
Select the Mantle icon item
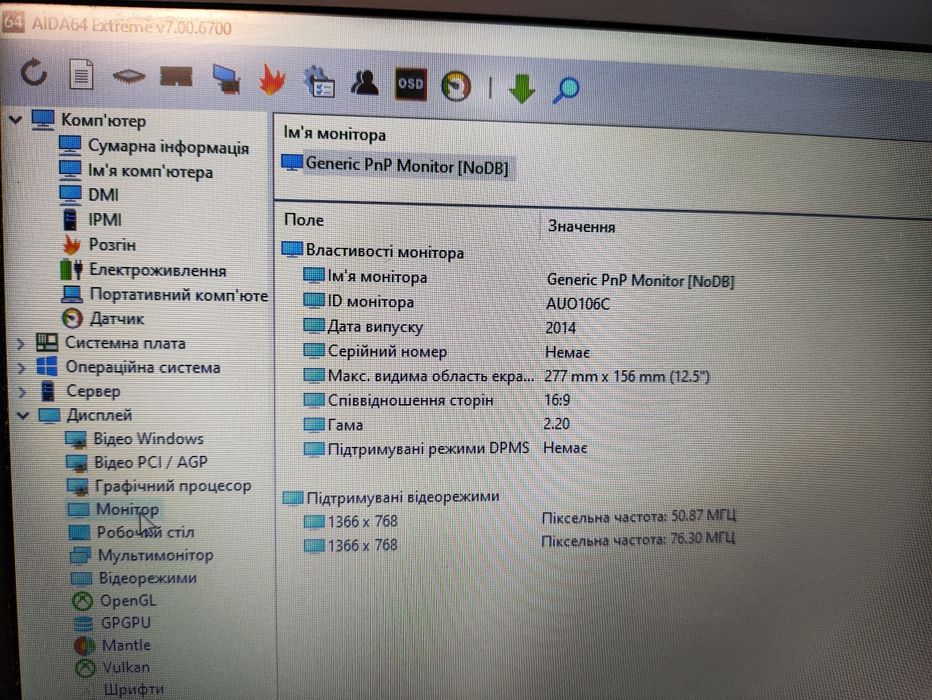coord(84,645)
